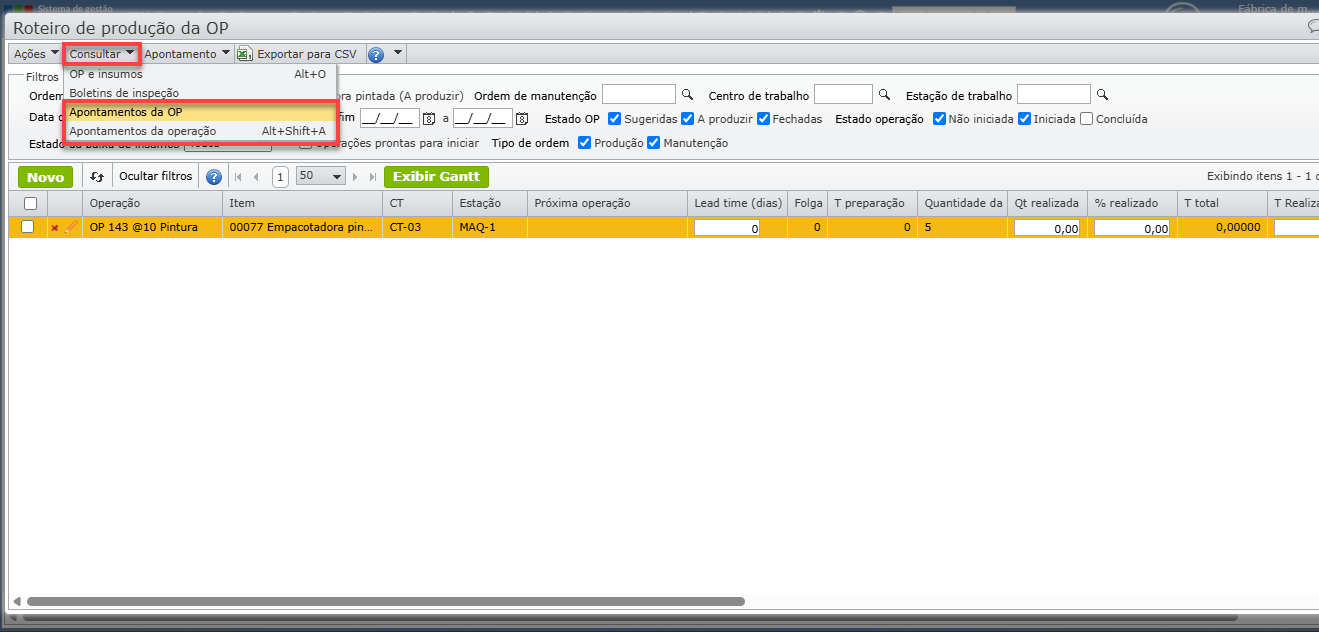Uncheck the Manutenção checkbox

[653, 143]
